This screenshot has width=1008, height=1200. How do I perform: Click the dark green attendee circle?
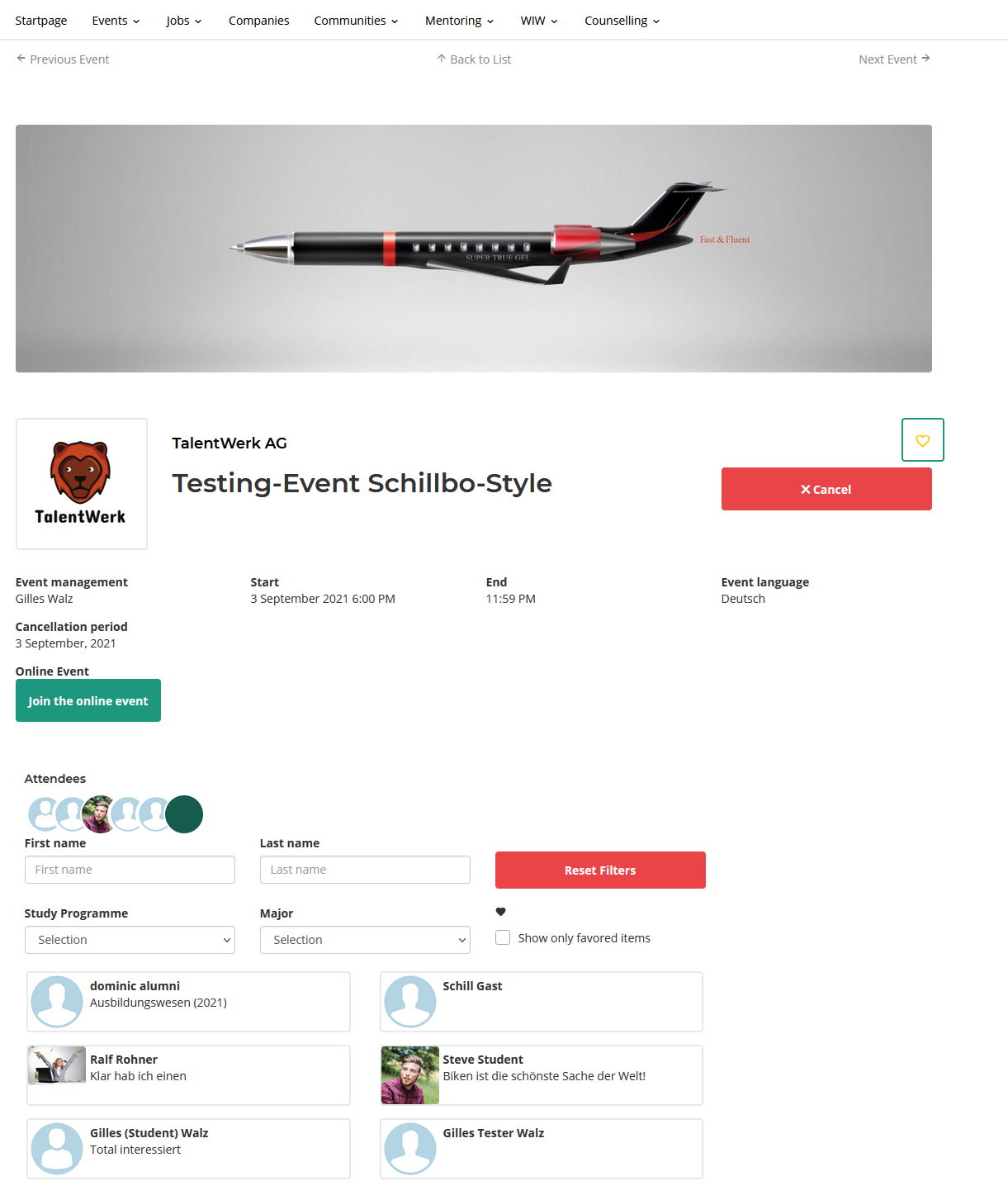click(184, 814)
